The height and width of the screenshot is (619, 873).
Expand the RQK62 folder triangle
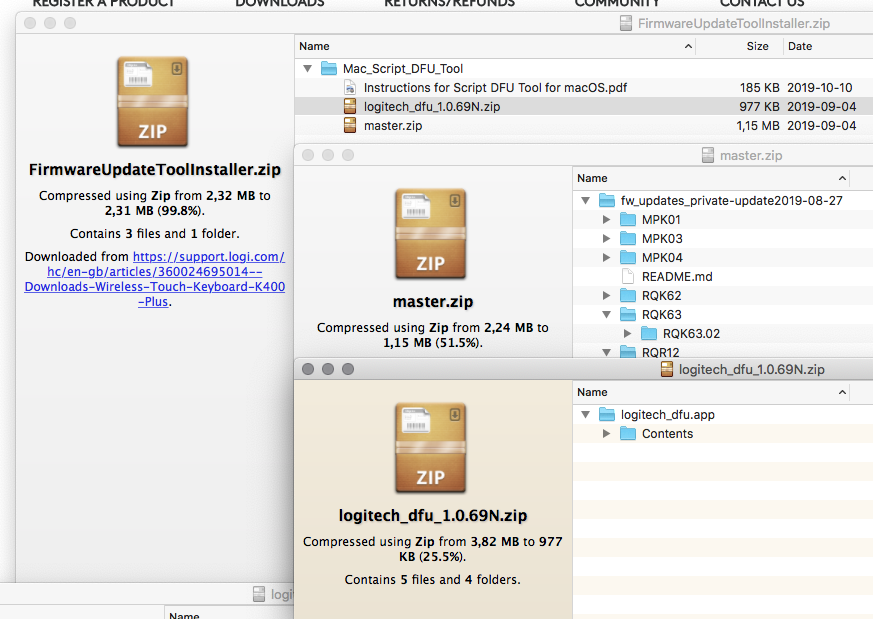pos(606,295)
